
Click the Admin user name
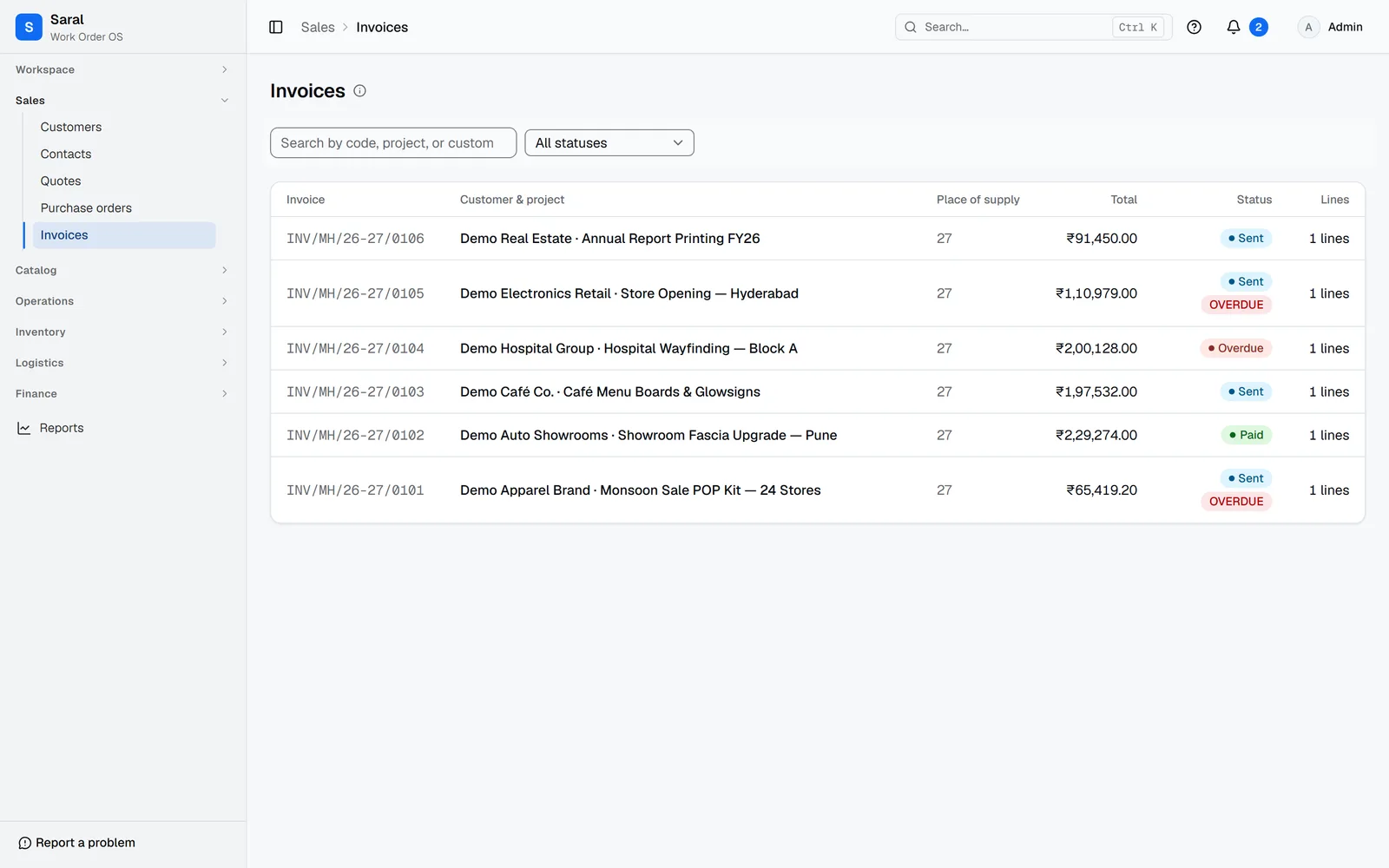click(x=1345, y=27)
